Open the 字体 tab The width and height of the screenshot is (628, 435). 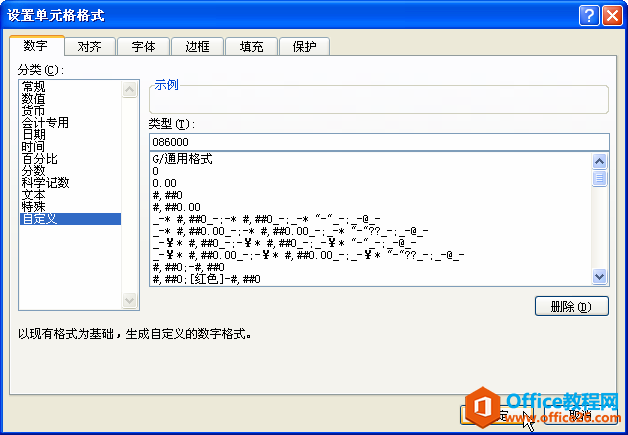(x=143, y=46)
